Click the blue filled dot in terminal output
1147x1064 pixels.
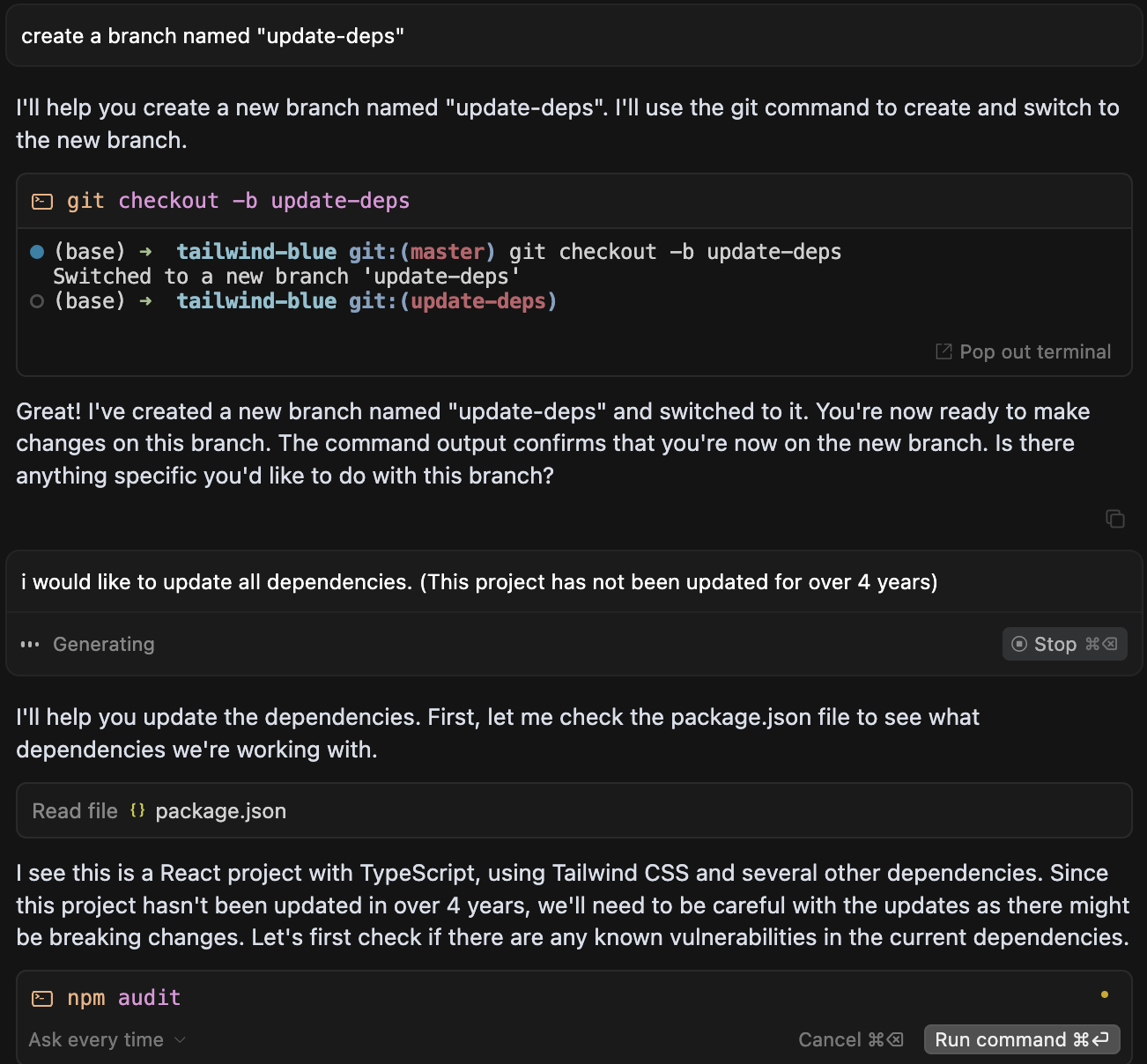pos(37,252)
